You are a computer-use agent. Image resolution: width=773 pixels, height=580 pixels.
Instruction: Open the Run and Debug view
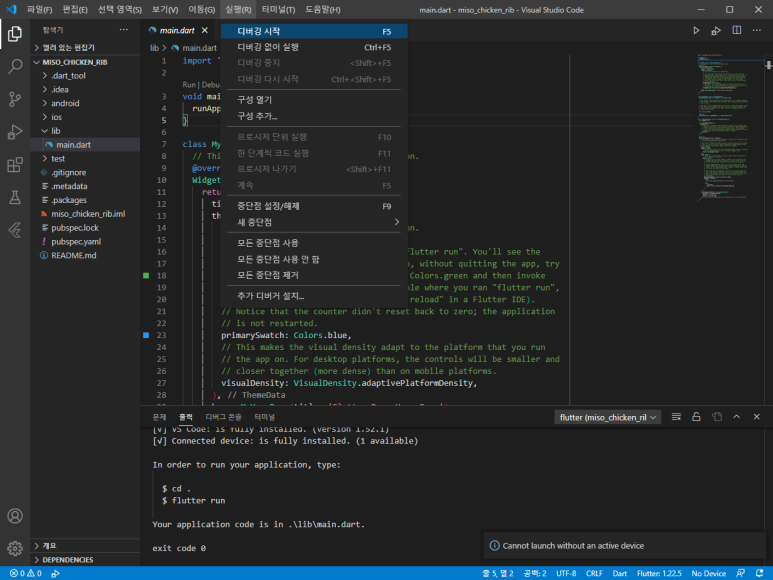pos(15,132)
